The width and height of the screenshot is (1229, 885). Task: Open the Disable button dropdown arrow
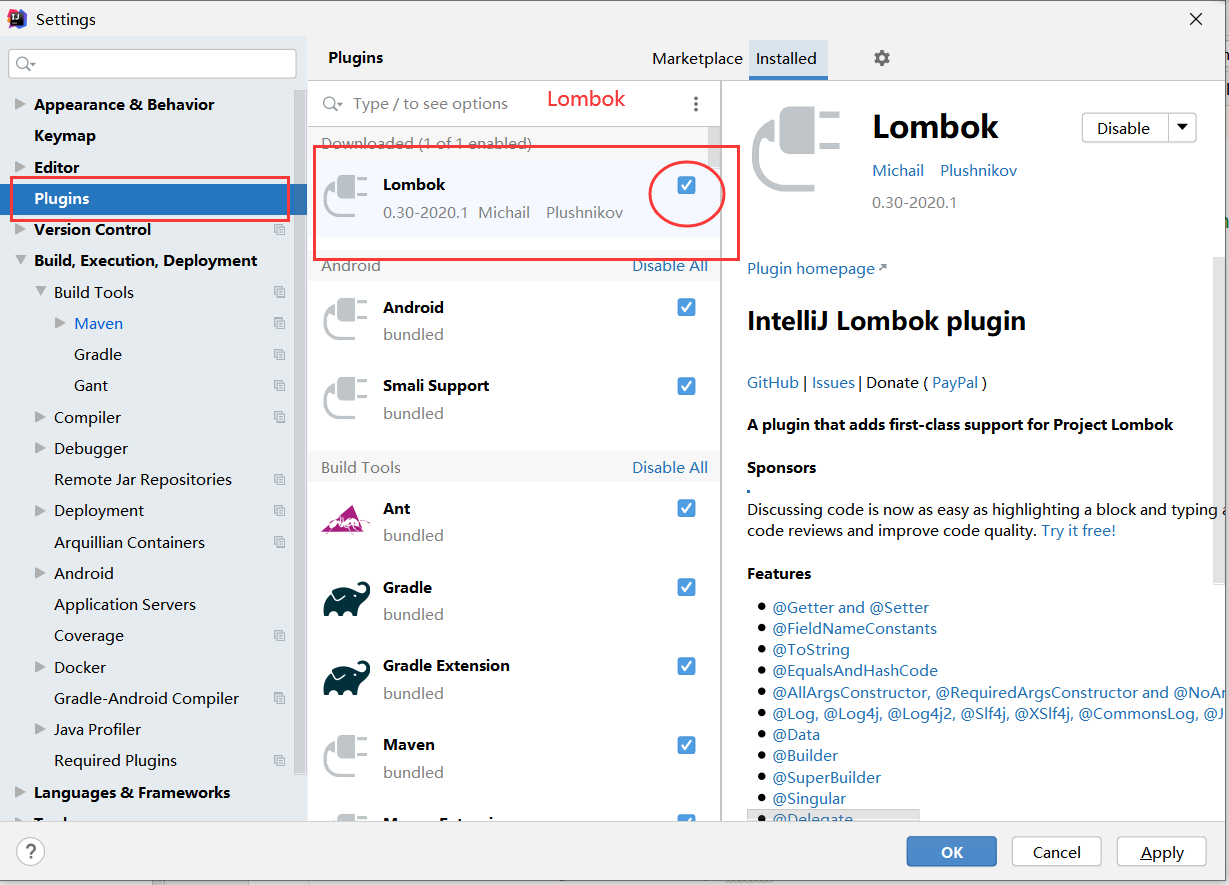1183,128
